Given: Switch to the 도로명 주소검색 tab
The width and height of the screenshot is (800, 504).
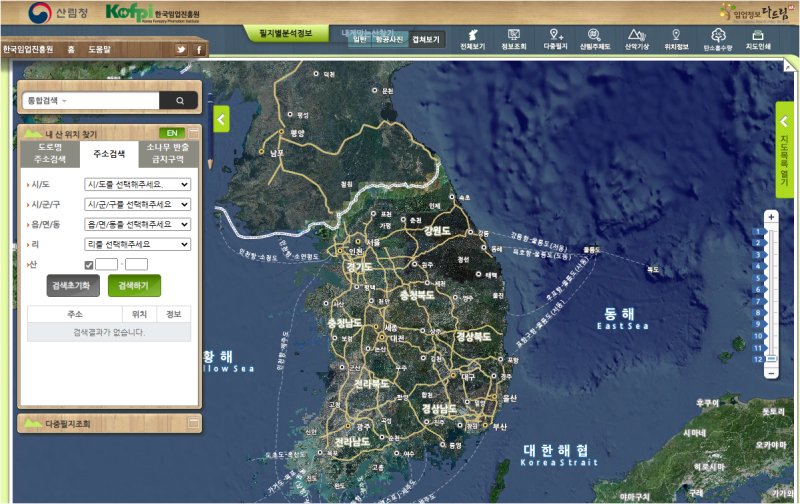Looking at the screenshot, I should [x=50, y=154].
